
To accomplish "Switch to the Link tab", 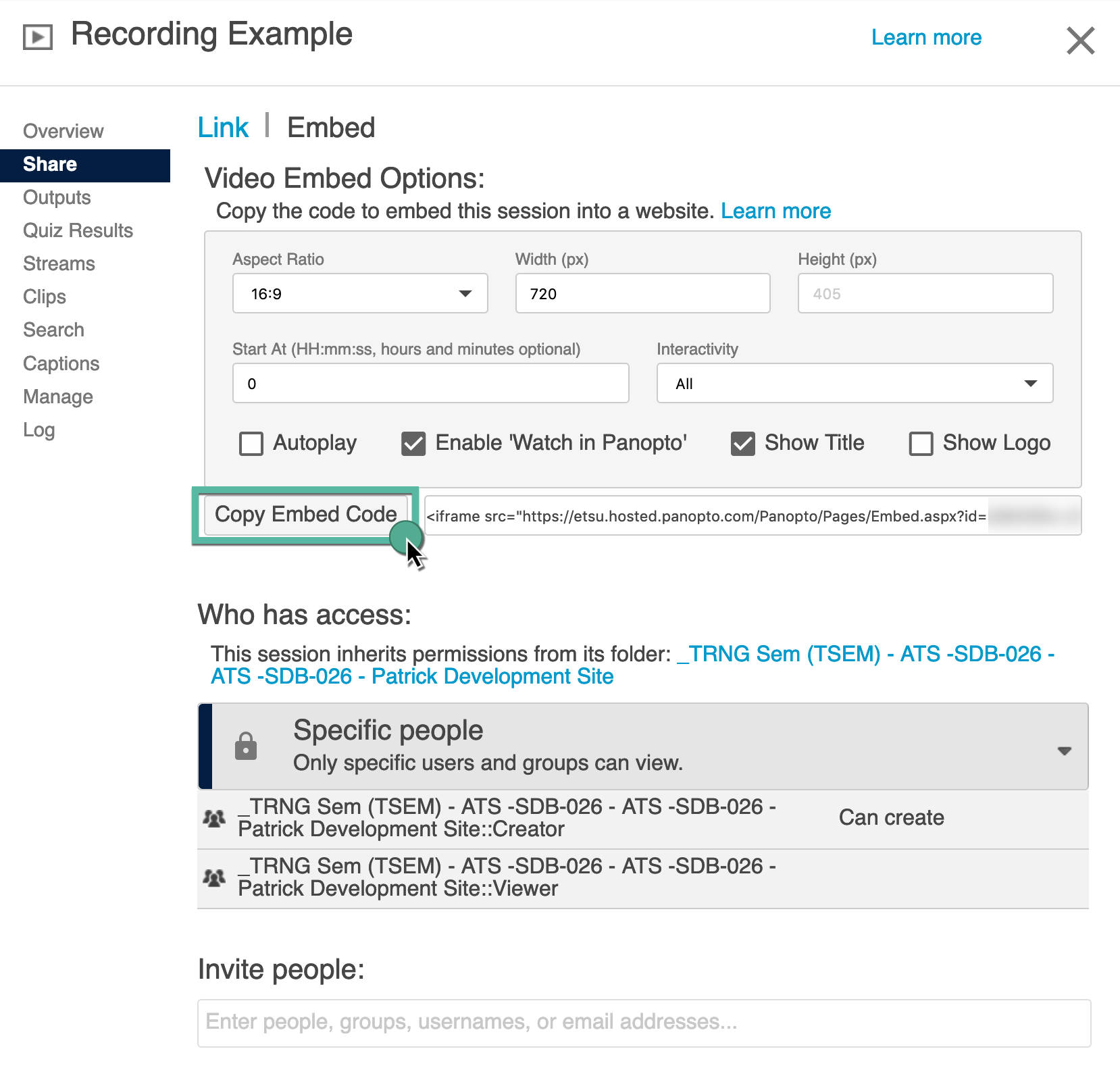I will click(223, 128).
